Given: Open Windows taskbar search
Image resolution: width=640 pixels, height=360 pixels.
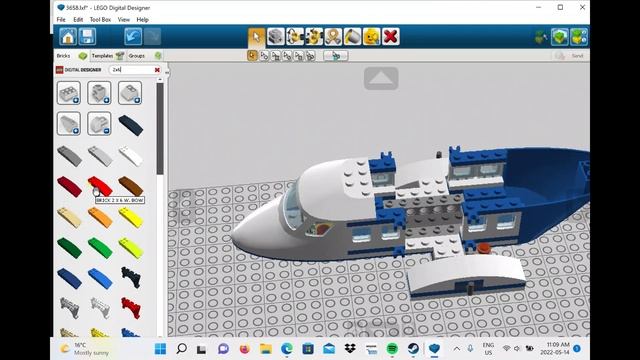Looking at the screenshot, I should pyautogui.click(x=181, y=349).
